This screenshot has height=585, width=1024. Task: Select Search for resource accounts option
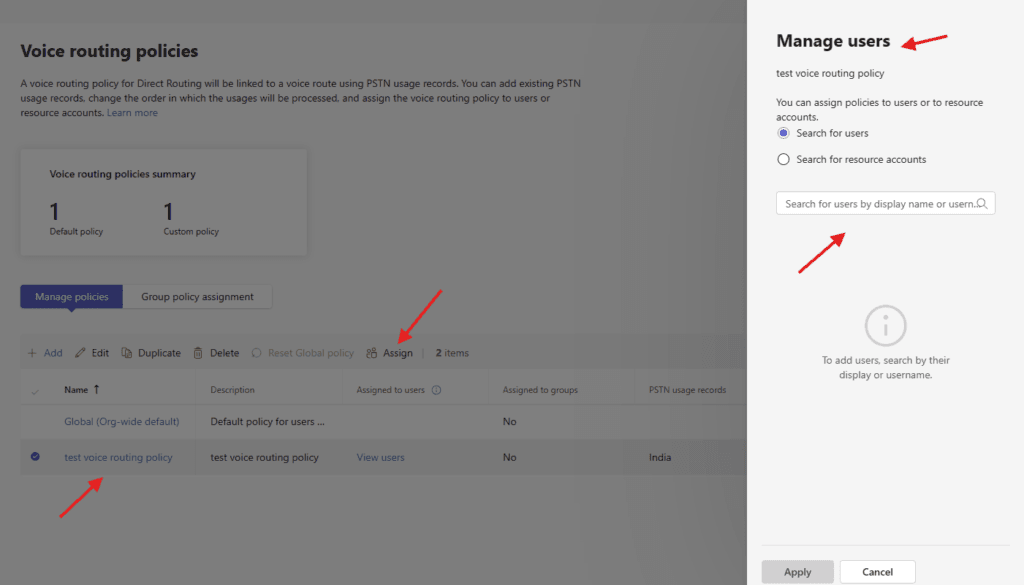[x=784, y=159]
